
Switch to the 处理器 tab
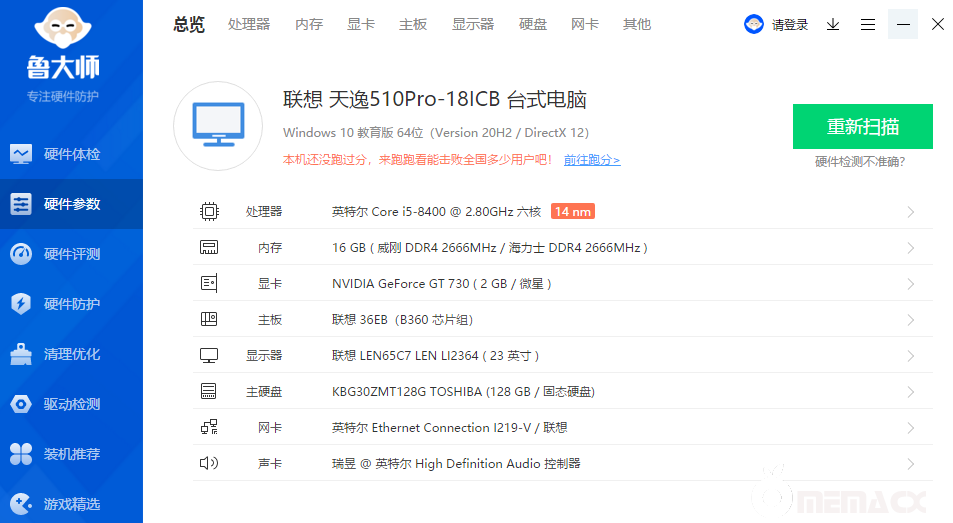point(249,24)
